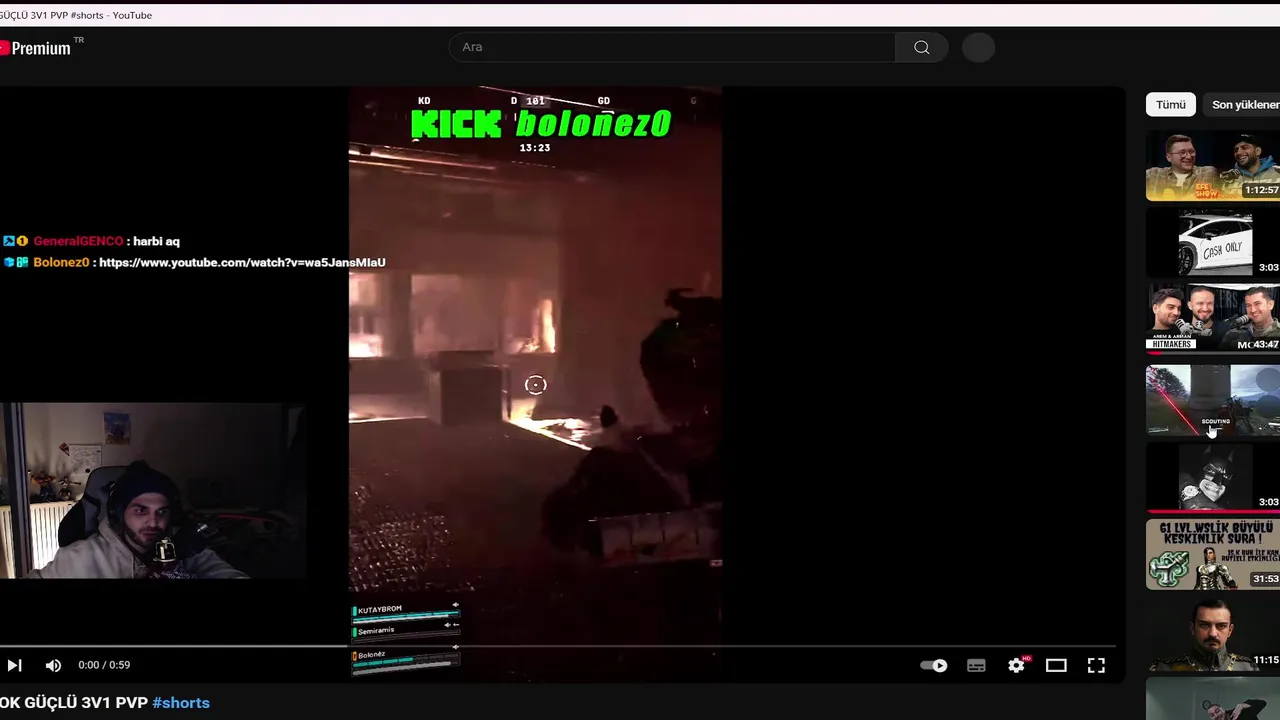Click the KICK bolonez0 overlay text
Screen dimensions: 1280x720
click(541, 124)
